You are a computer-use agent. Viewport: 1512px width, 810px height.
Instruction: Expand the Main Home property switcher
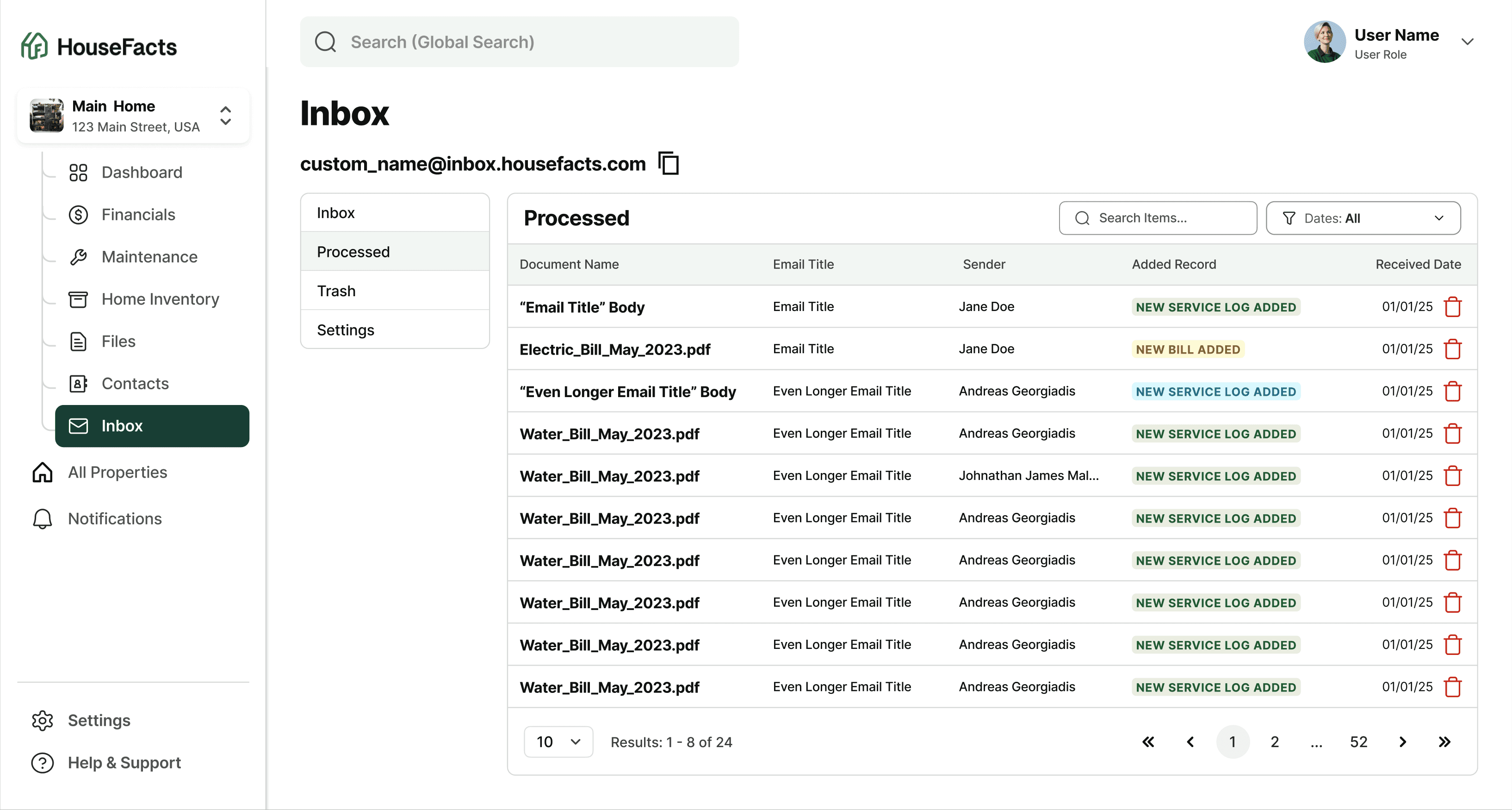(x=225, y=116)
